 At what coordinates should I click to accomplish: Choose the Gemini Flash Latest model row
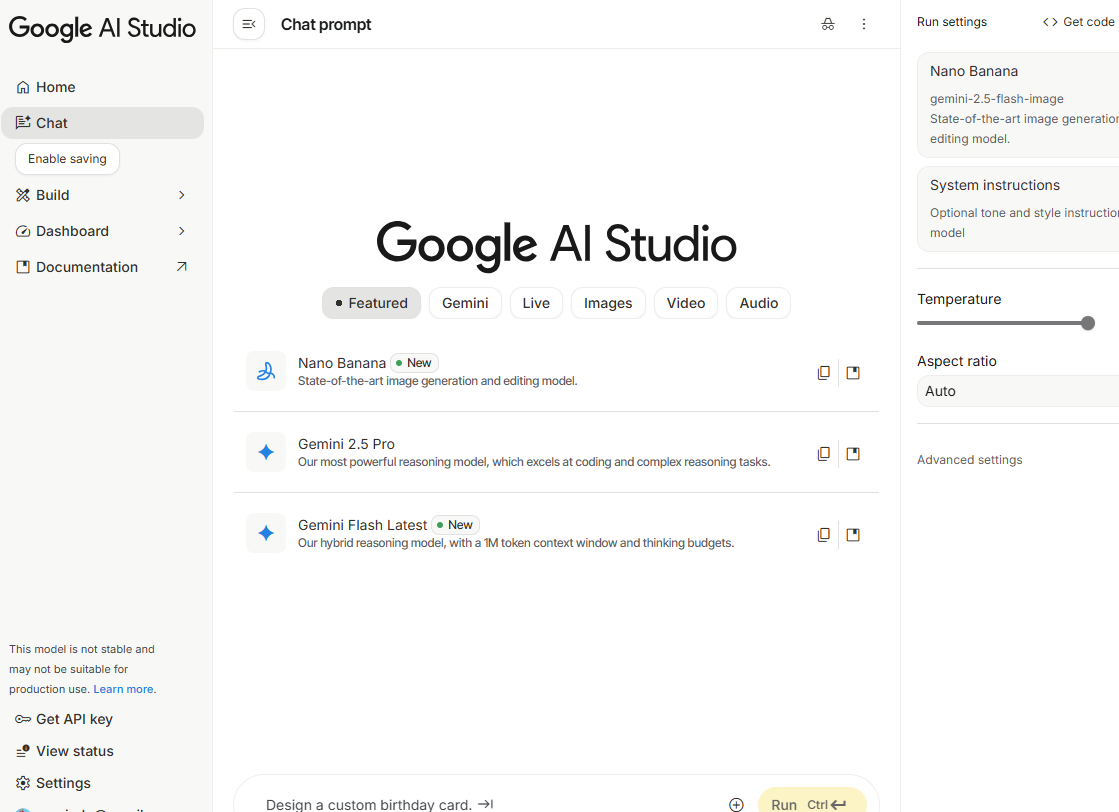pos(556,533)
